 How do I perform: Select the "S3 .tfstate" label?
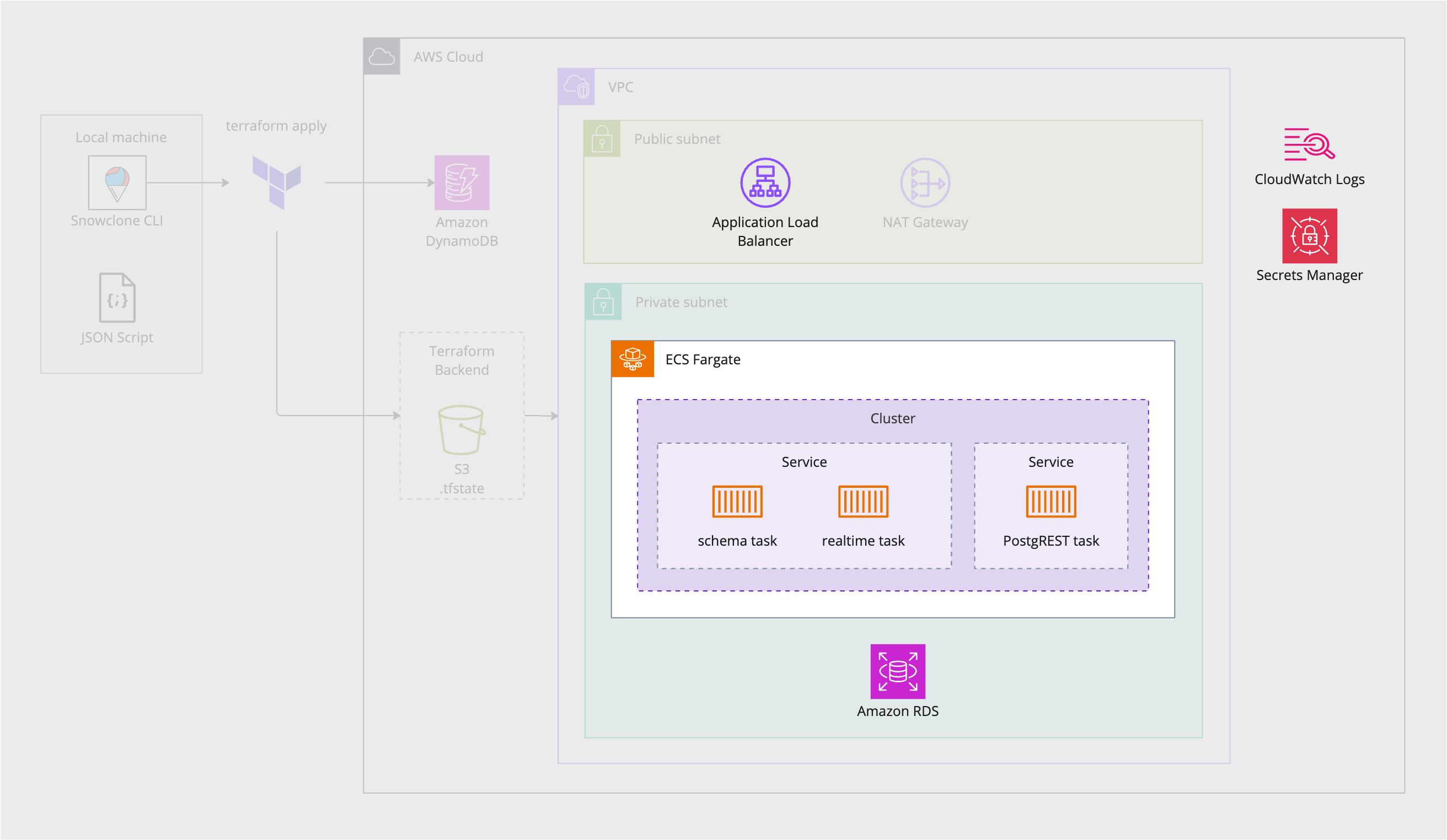(x=462, y=478)
